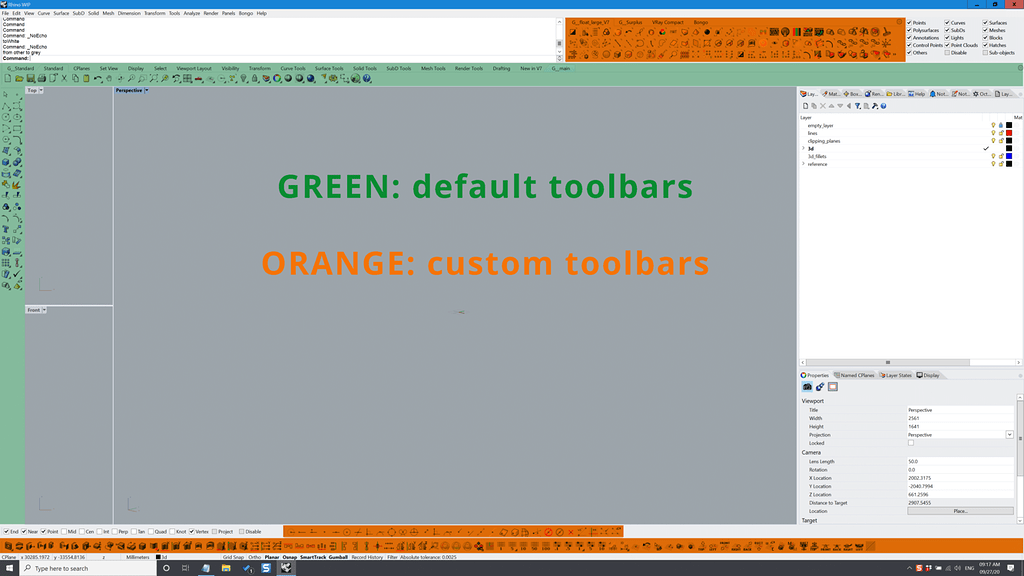Click the Rhino Options gear icon
1024x576 pixels.
(333, 78)
